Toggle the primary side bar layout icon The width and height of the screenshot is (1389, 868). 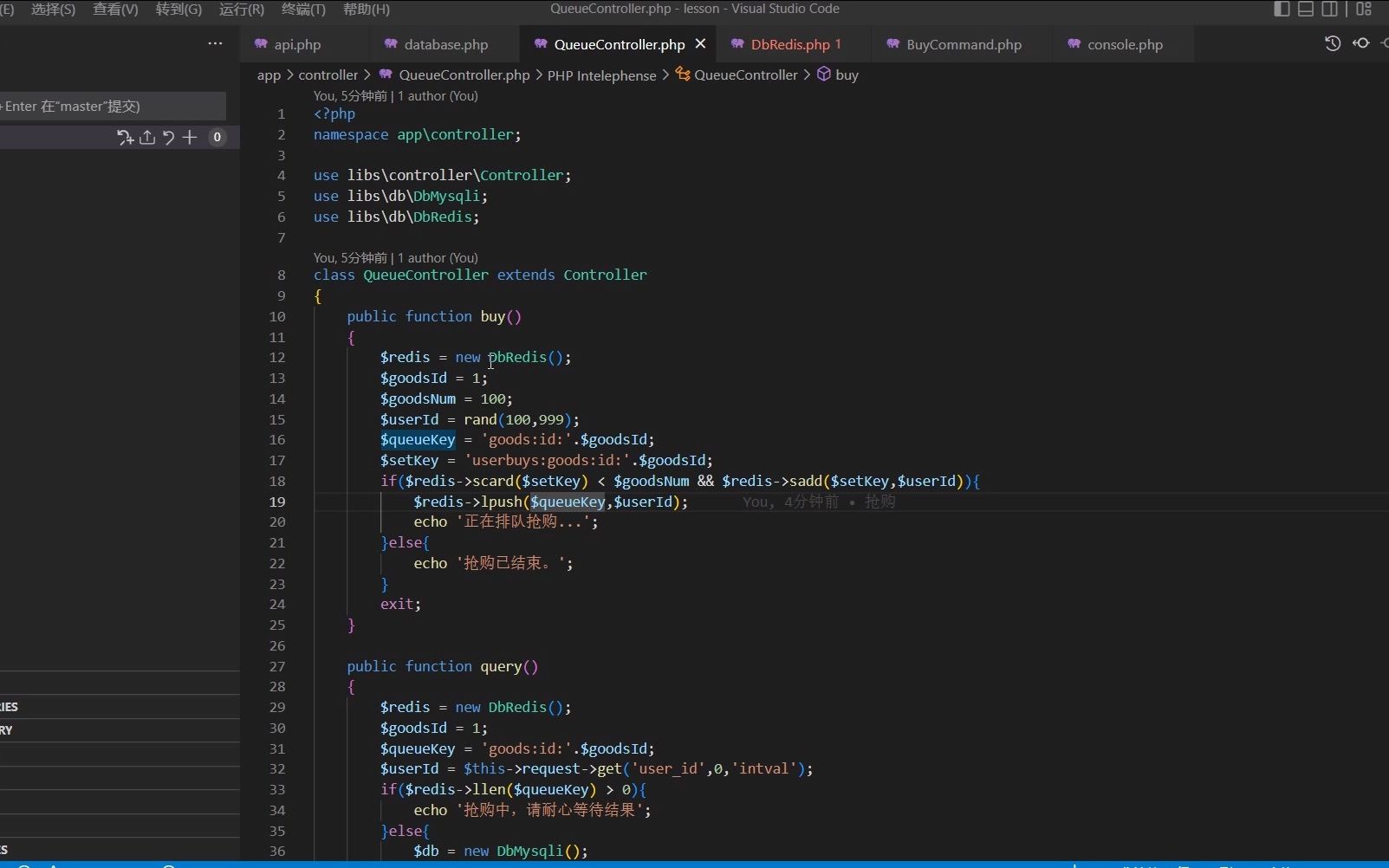point(1282,10)
